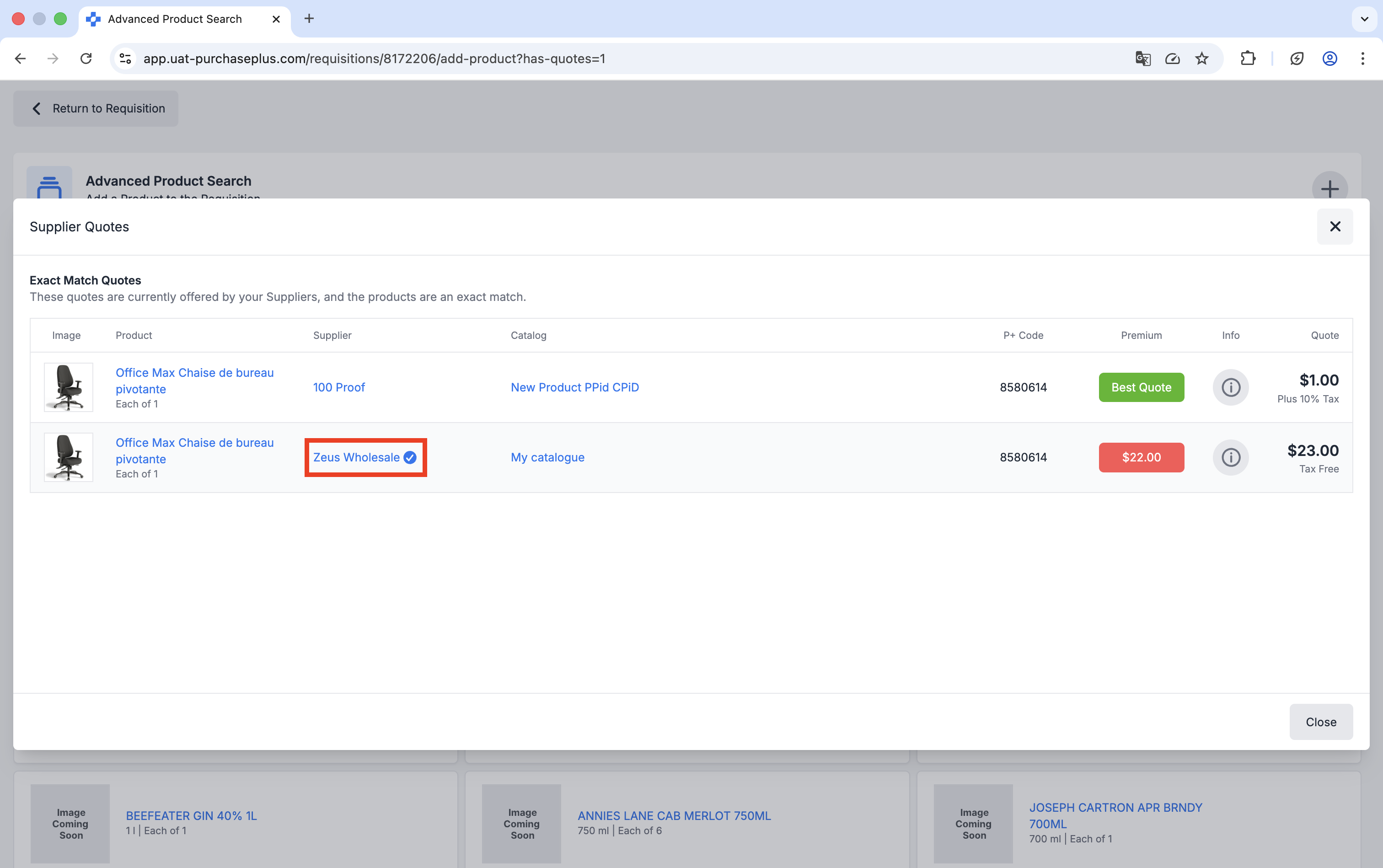Screen dimensions: 1383x868
Task: Open the Chrome profile icon
Action: point(1329,59)
